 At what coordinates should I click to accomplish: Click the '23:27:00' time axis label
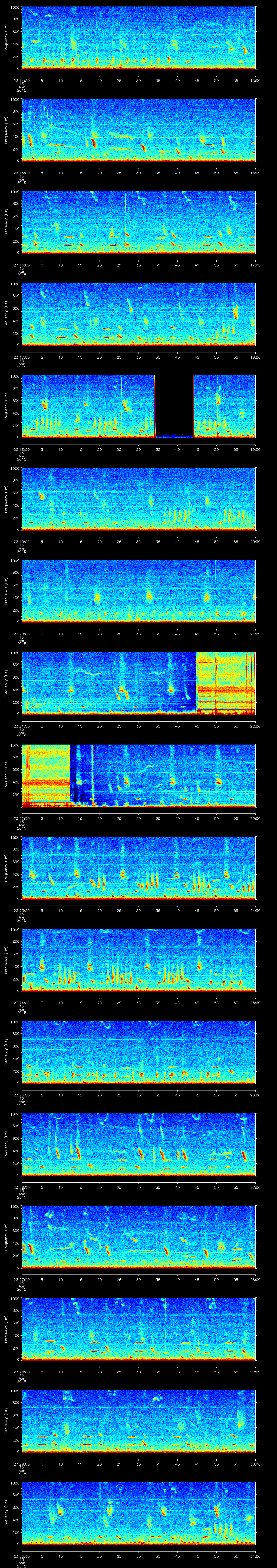[21, 1279]
